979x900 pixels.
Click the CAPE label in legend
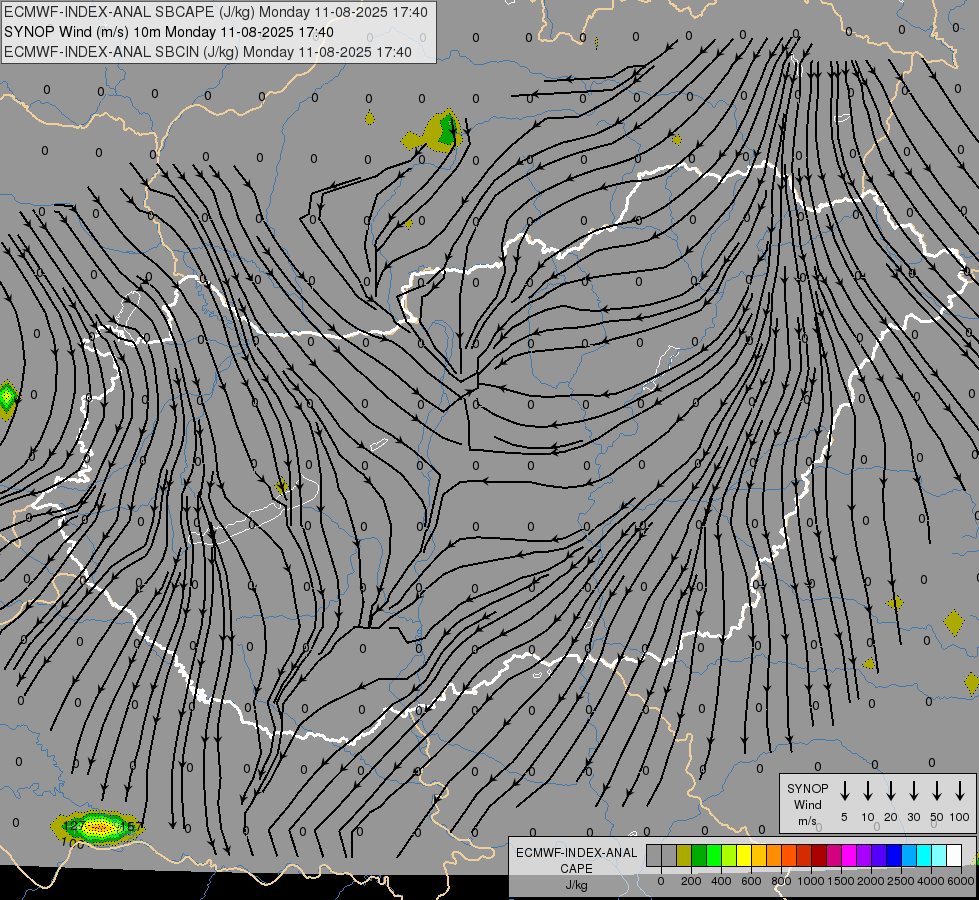pyautogui.click(x=576, y=869)
